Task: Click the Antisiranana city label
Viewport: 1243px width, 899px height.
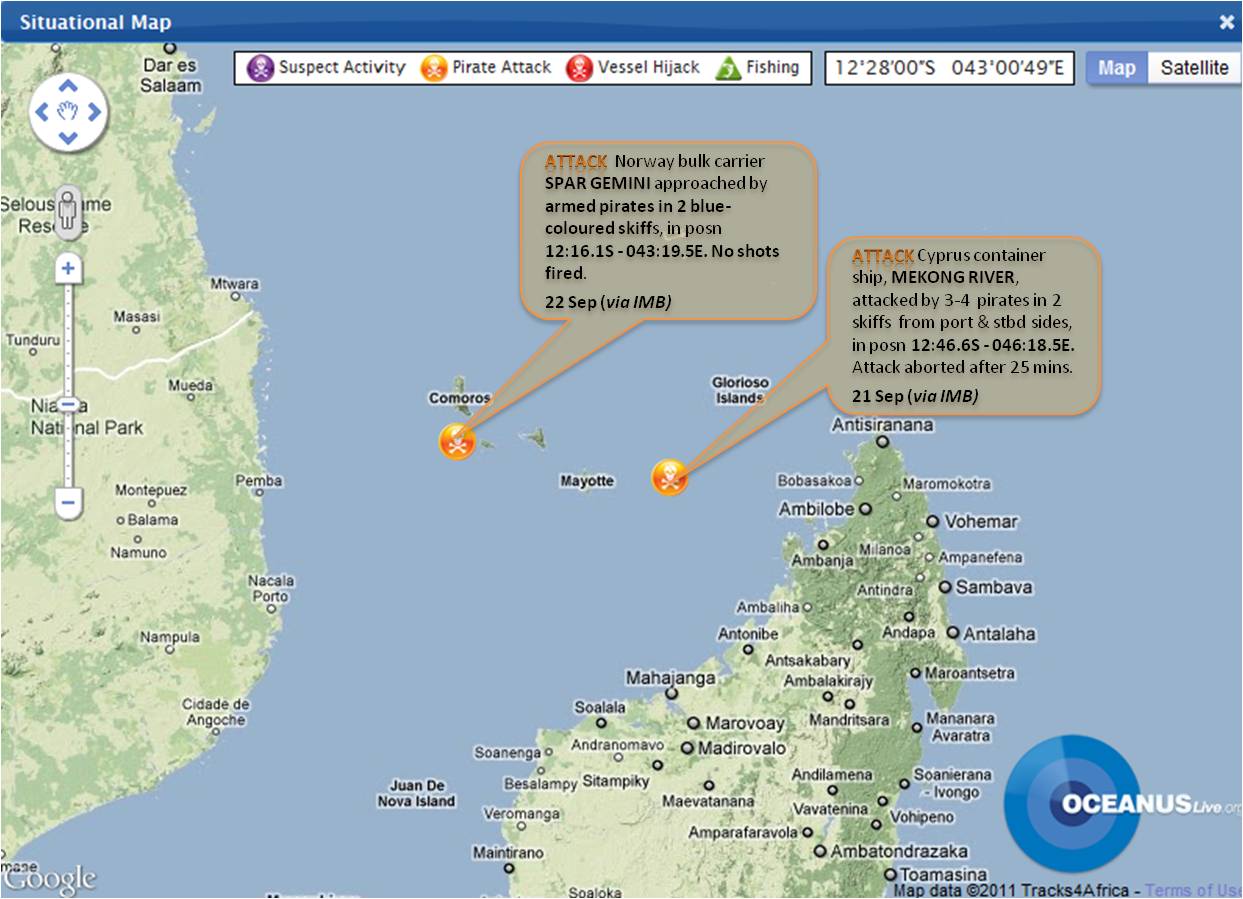Action: coord(883,425)
